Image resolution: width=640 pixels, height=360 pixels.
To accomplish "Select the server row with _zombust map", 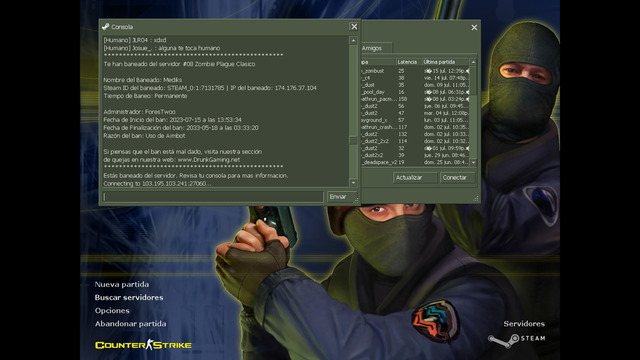I will 415,71.
